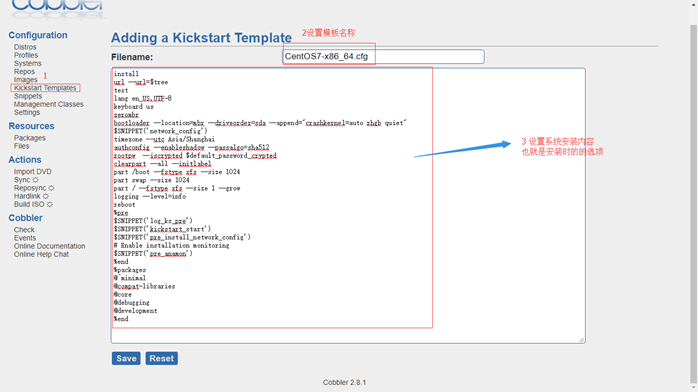Image resolution: width=698 pixels, height=392 pixels.
Task: Select Kickstart Templates in the sidebar
Action: (x=45, y=88)
